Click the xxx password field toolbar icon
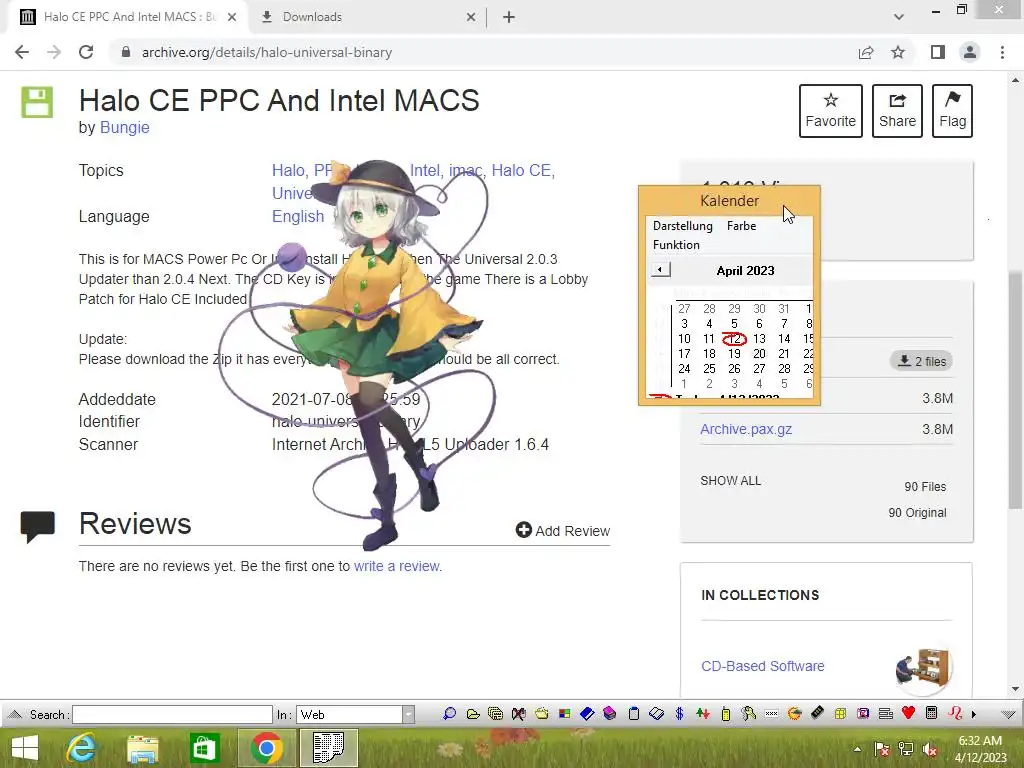Screen dimensions: 1024x768 pyautogui.click(x=771, y=714)
